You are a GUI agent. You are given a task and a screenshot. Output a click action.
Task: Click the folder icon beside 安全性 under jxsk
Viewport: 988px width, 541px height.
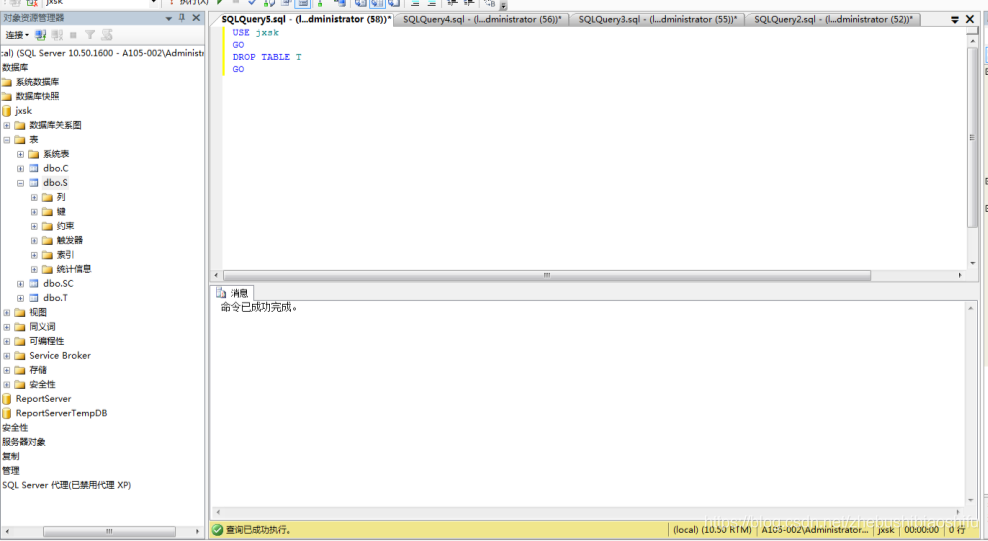[20, 385]
